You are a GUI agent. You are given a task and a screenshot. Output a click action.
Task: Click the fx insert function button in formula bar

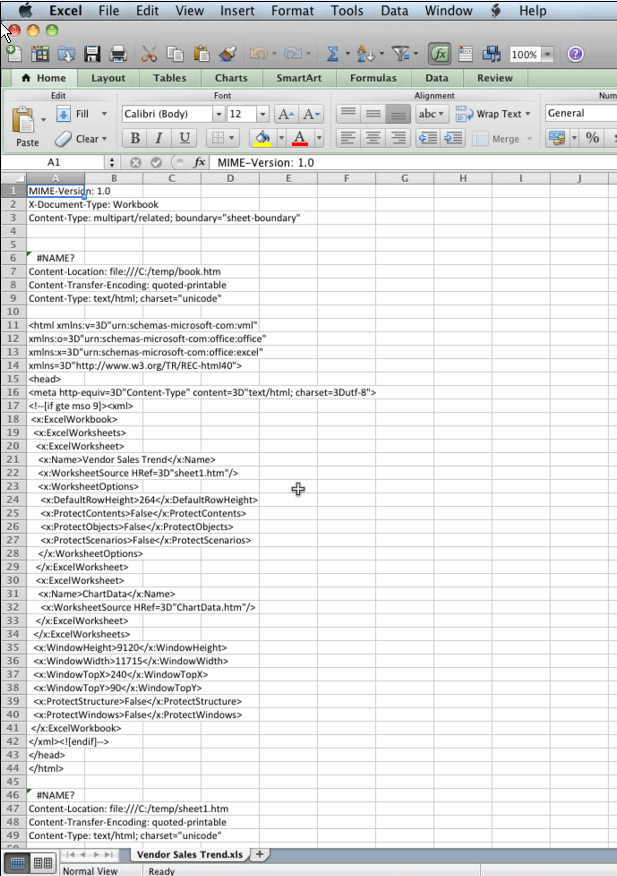tap(199, 162)
